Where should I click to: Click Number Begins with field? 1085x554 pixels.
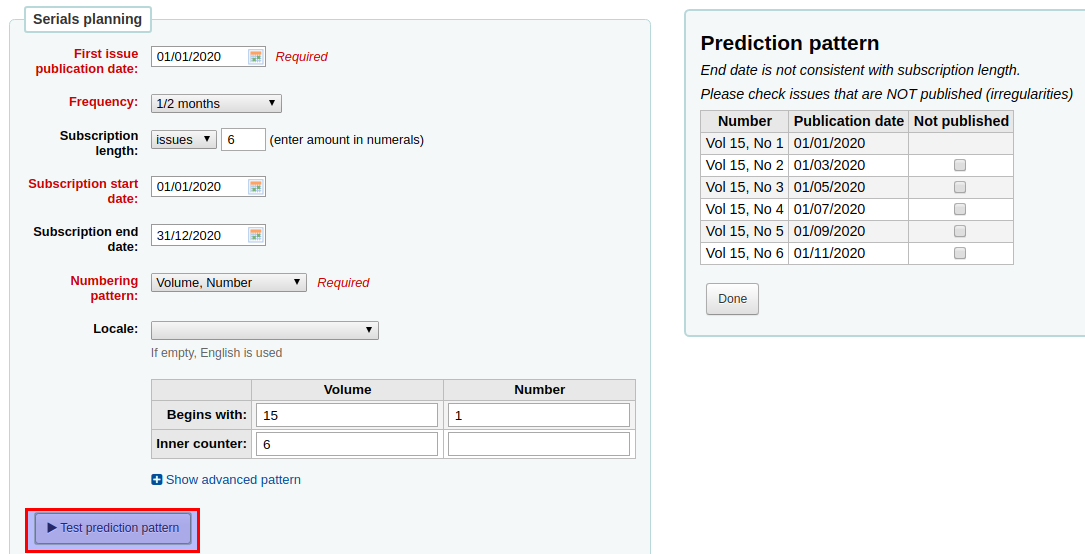[539, 415]
